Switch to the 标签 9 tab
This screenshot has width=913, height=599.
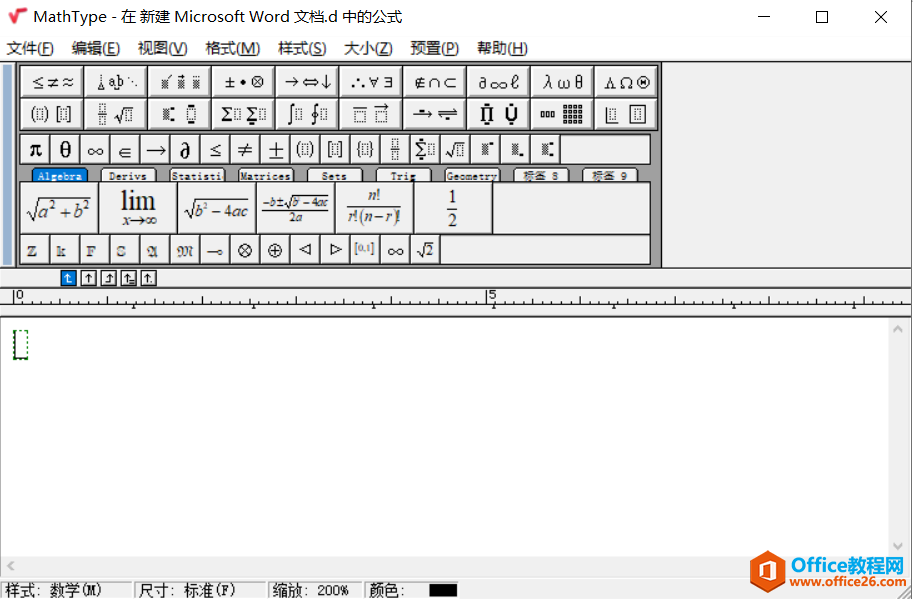point(609,175)
